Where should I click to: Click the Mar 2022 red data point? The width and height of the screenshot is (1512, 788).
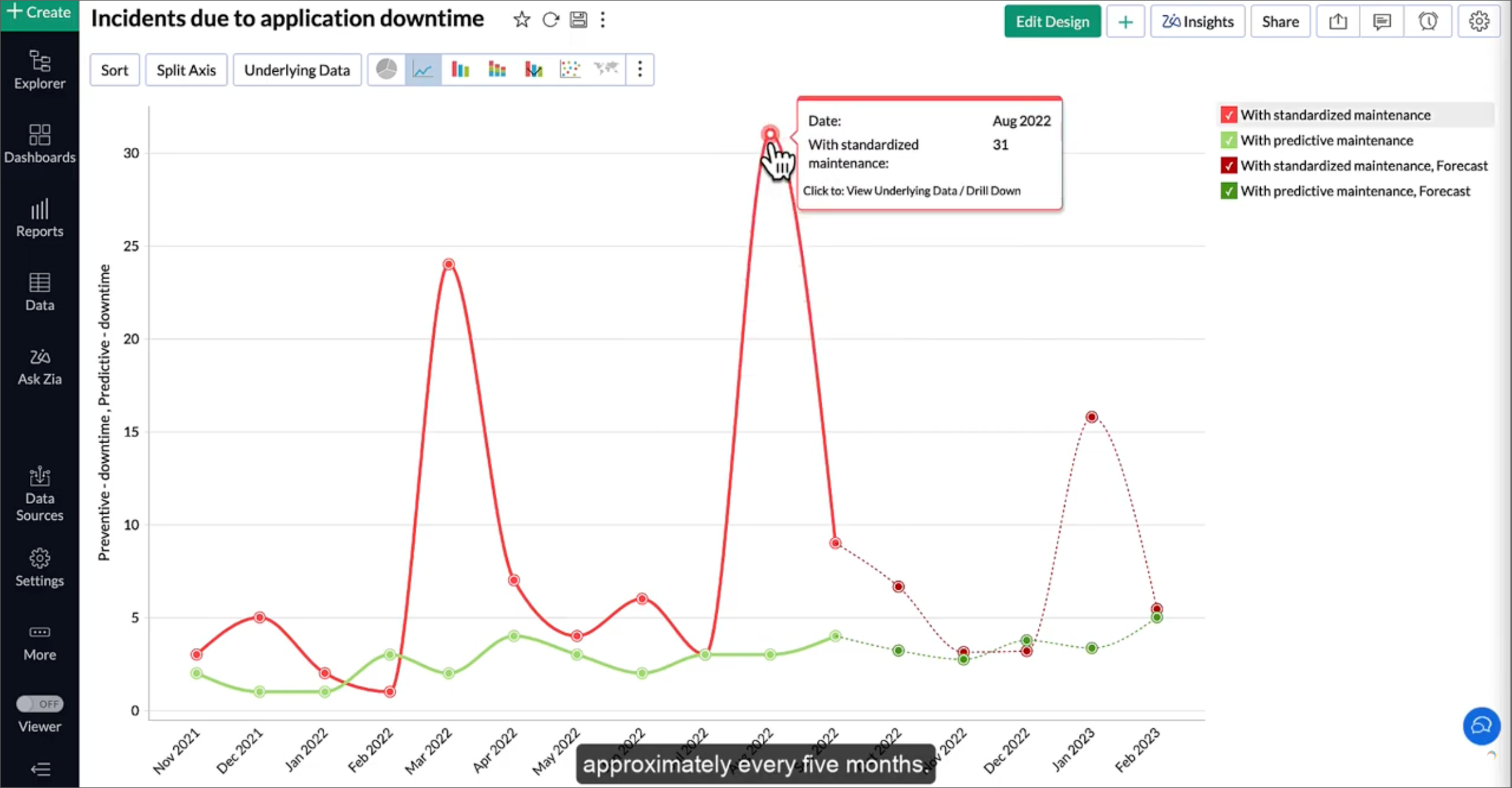pyautogui.click(x=449, y=264)
